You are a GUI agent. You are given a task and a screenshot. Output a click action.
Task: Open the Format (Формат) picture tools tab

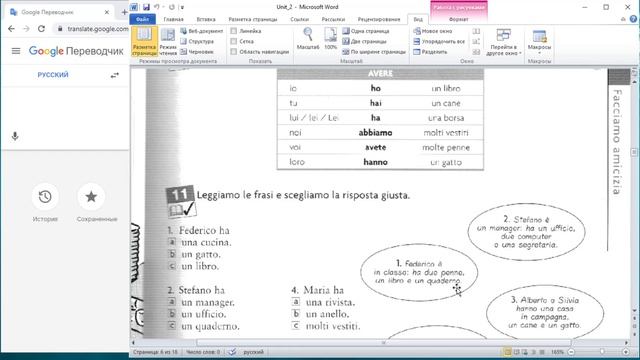click(458, 19)
